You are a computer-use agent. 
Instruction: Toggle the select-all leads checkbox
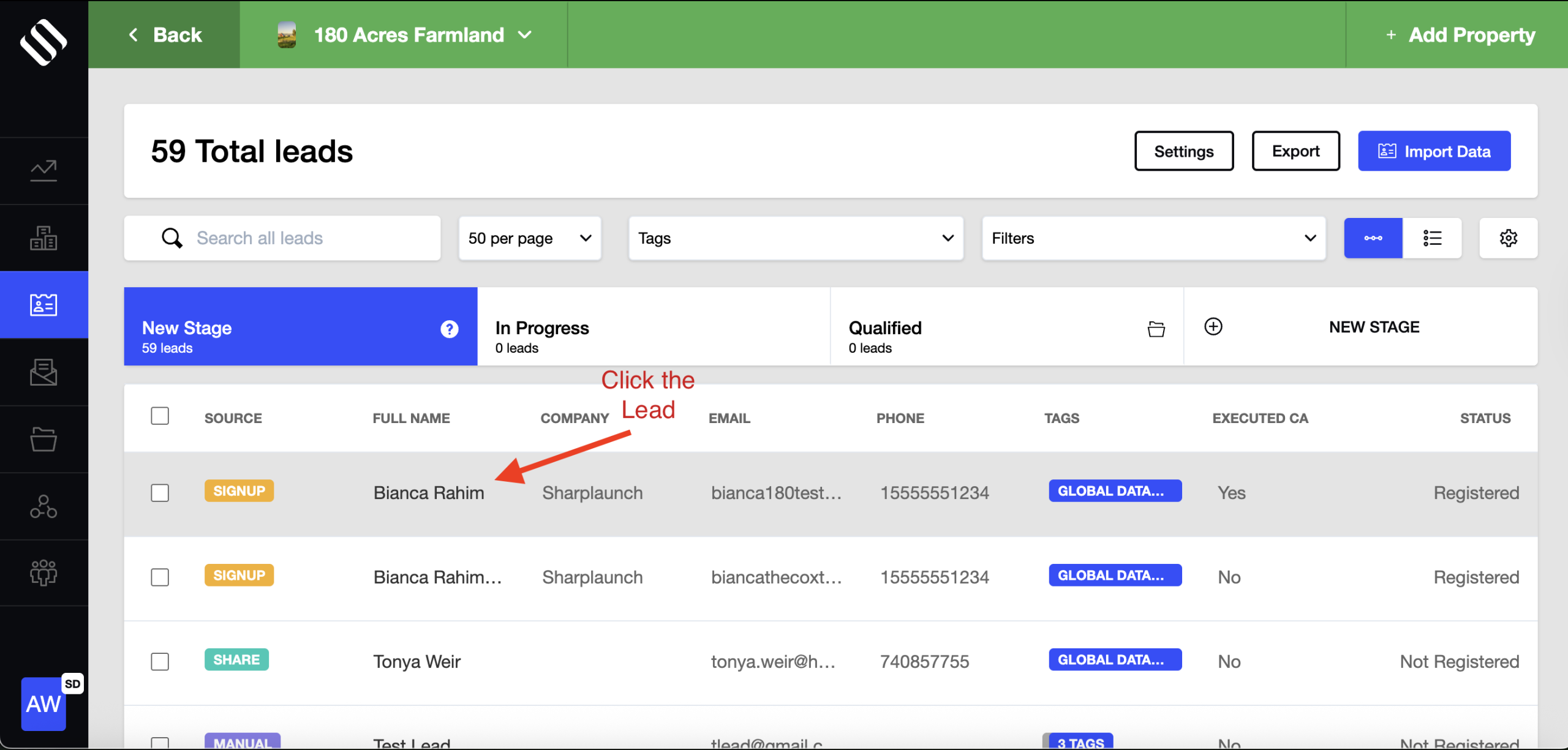tap(160, 416)
